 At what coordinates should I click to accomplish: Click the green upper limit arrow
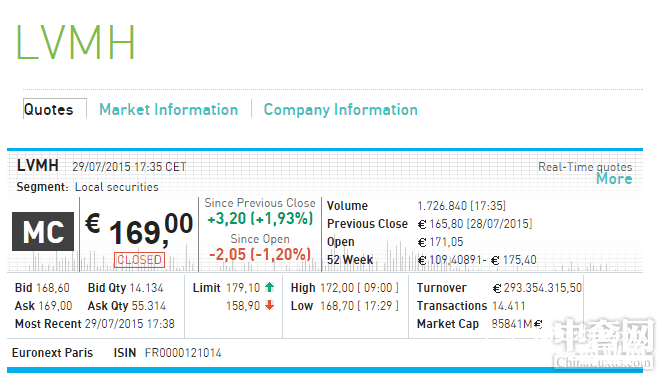pyautogui.click(x=269, y=287)
